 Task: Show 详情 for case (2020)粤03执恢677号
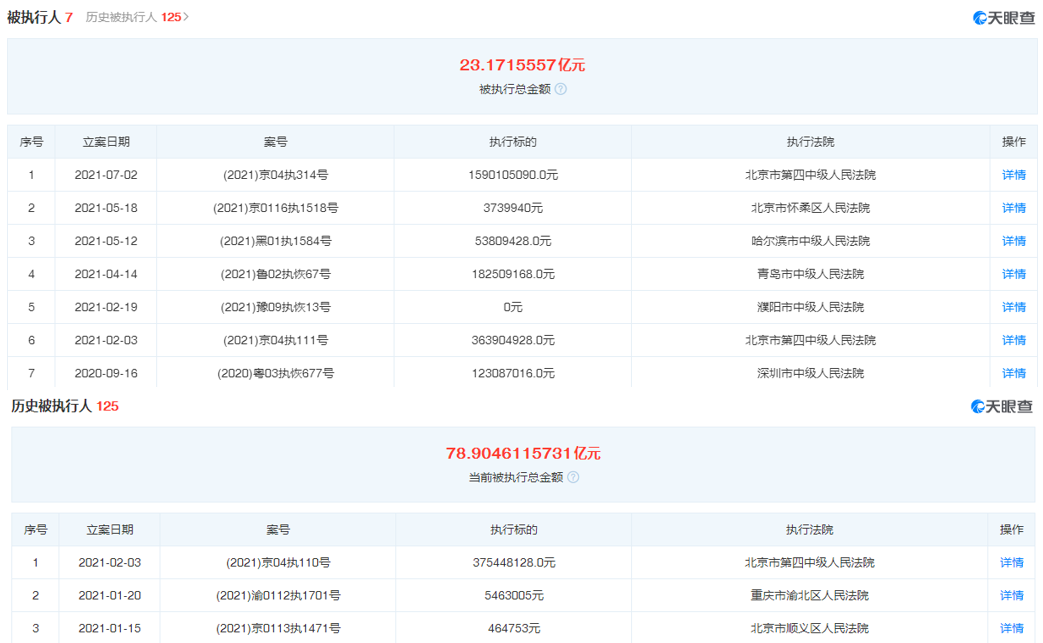[x=1013, y=373]
